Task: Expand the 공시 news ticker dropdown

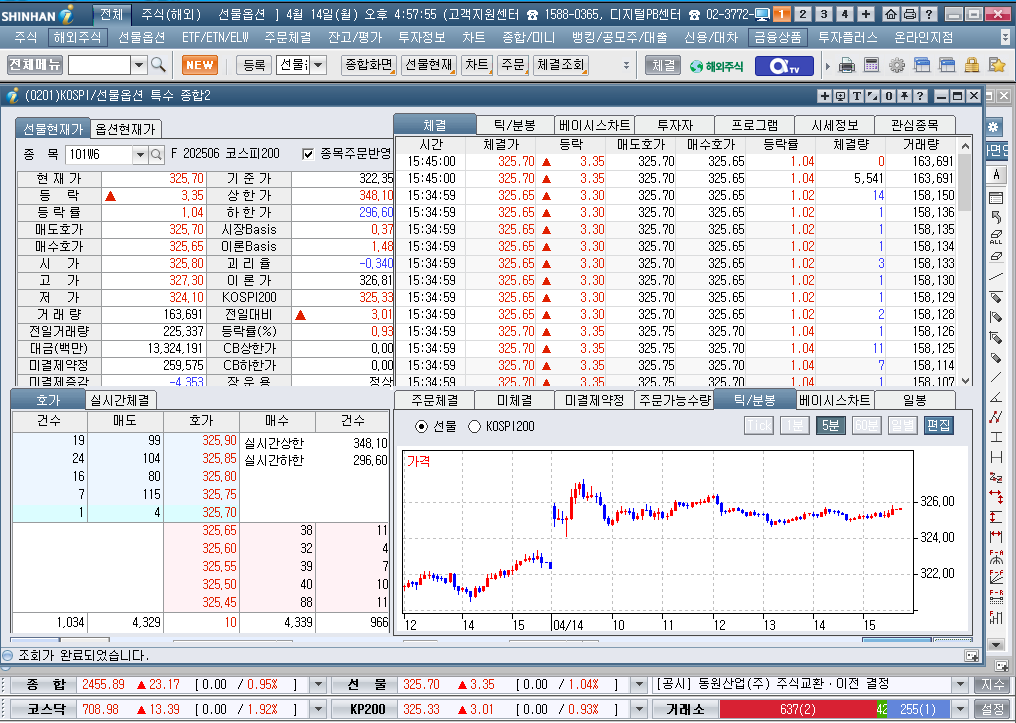Action: click(960, 684)
